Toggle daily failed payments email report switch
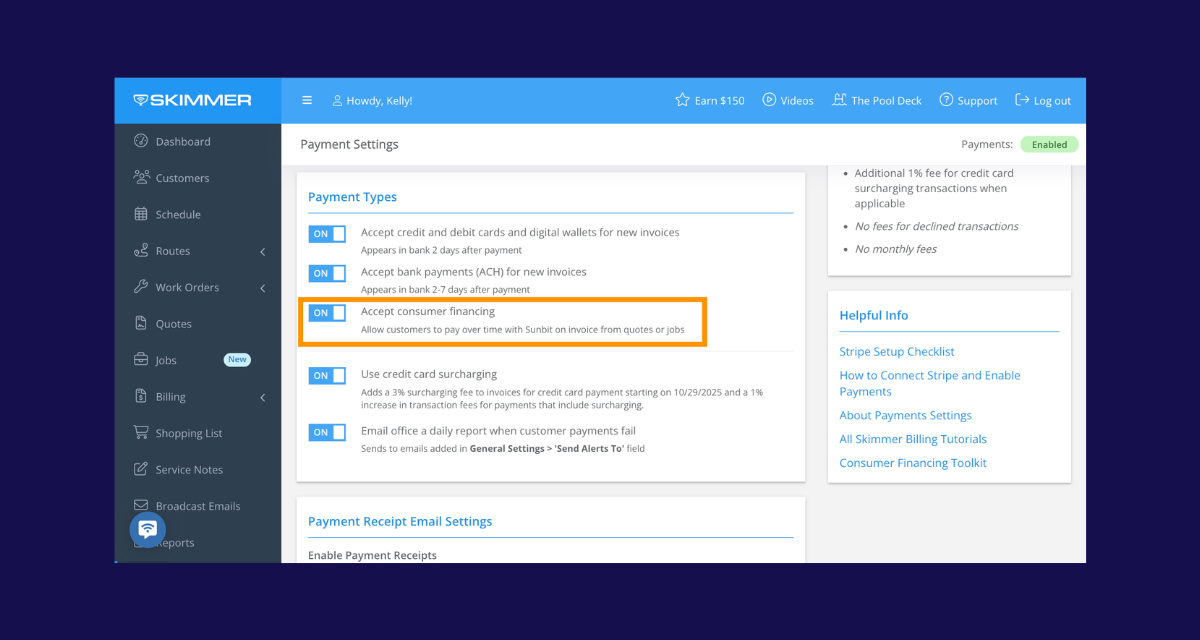The width and height of the screenshot is (1200, 640). tap(327, 432)
